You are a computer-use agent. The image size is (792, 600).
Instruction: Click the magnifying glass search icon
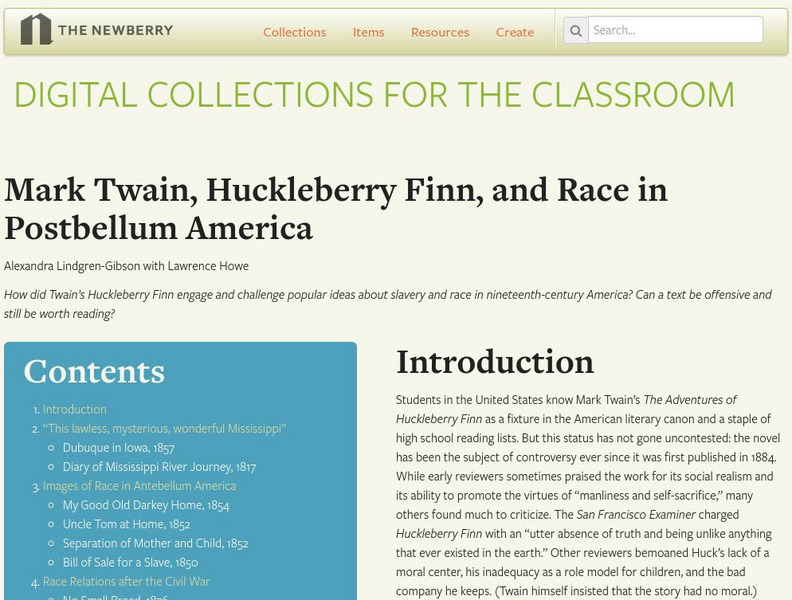tap(575, 30)
